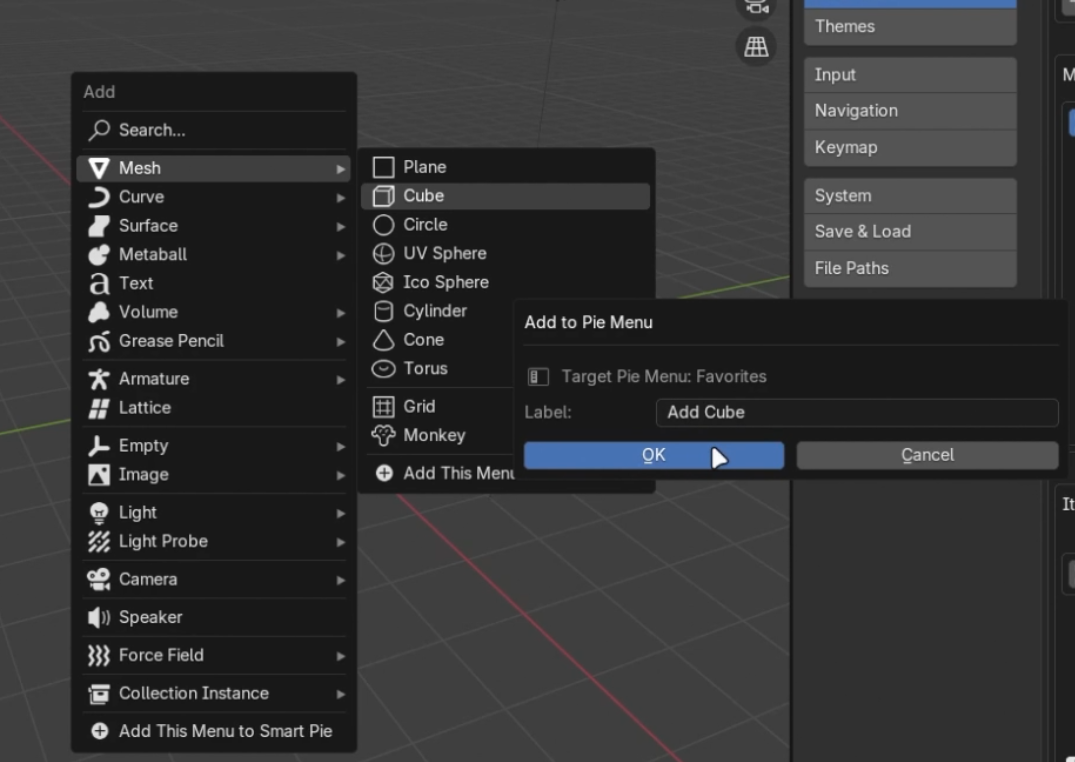The image size is (1075, 762).
Task: Open Keymap preferences section
Action: pyautogui.click(x=910, y=147)
